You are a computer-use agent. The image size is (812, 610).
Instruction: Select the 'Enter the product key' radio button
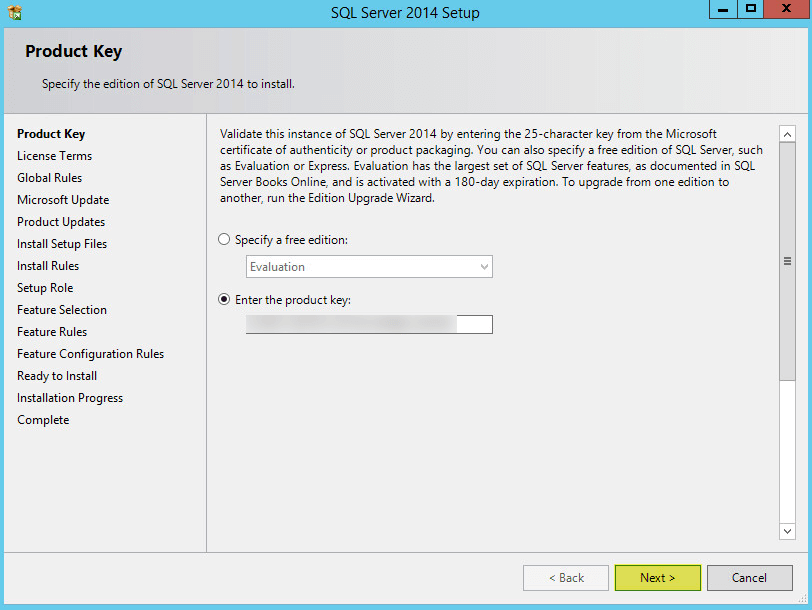coord(223,299)
